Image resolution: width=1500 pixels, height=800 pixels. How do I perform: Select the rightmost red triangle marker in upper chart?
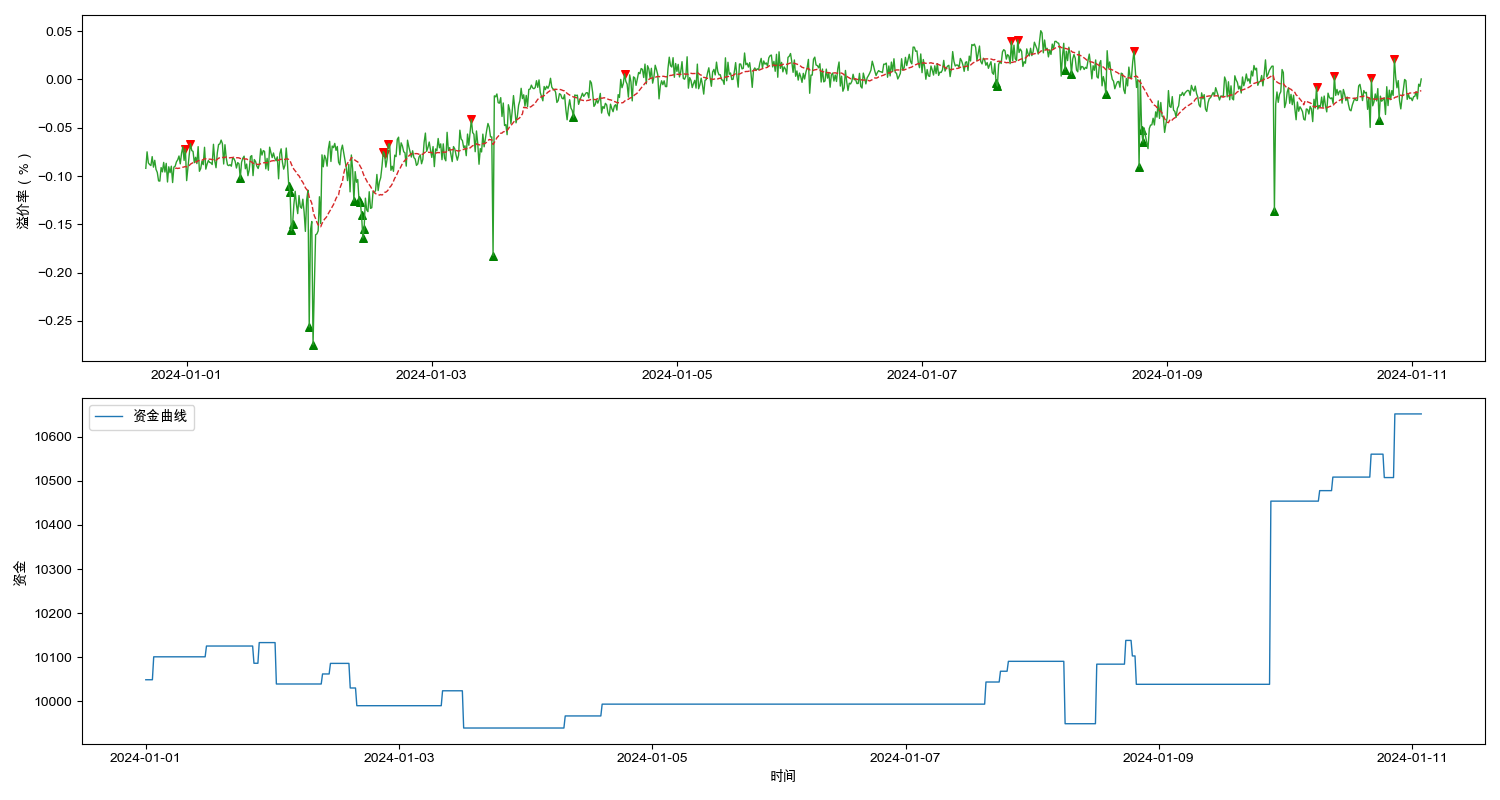pos(1394,60)
